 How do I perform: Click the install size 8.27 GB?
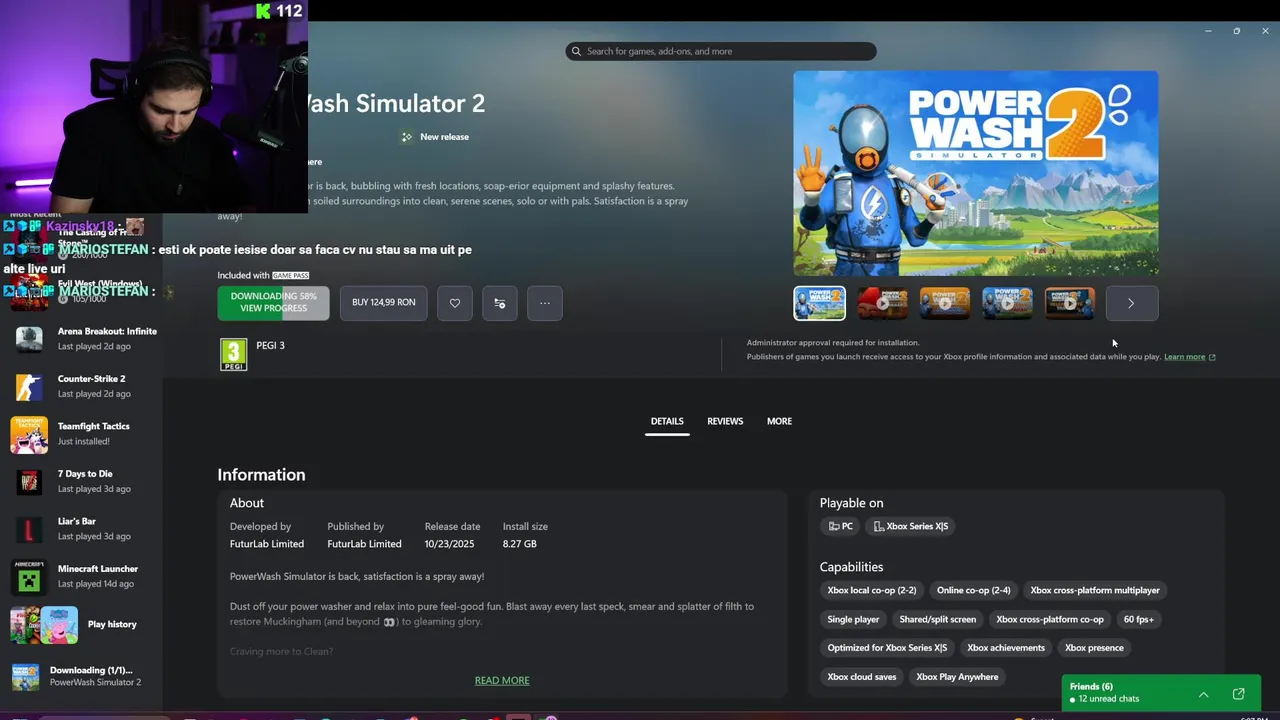coord(519,544)
